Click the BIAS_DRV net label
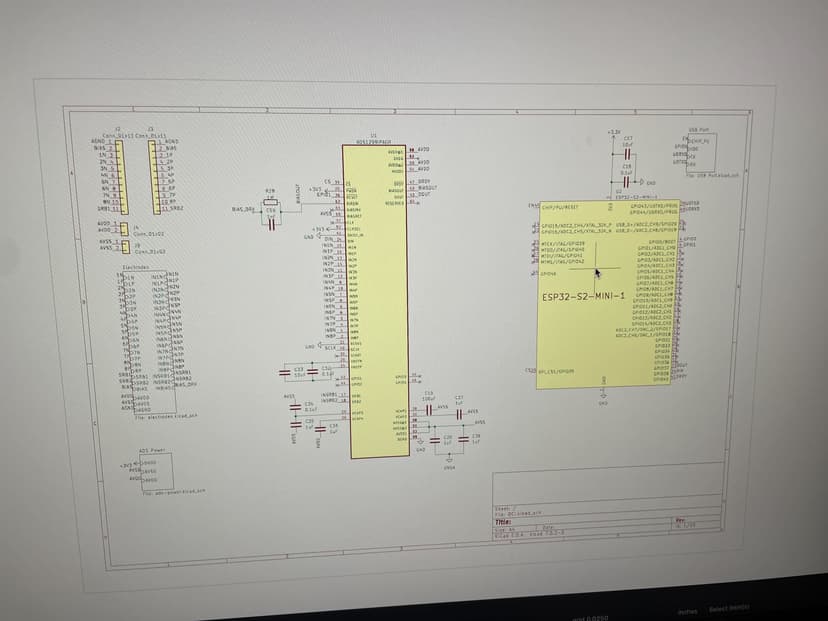Image resolution: width=828 pixels, height=621 pixels. click(x=243, y=212)
